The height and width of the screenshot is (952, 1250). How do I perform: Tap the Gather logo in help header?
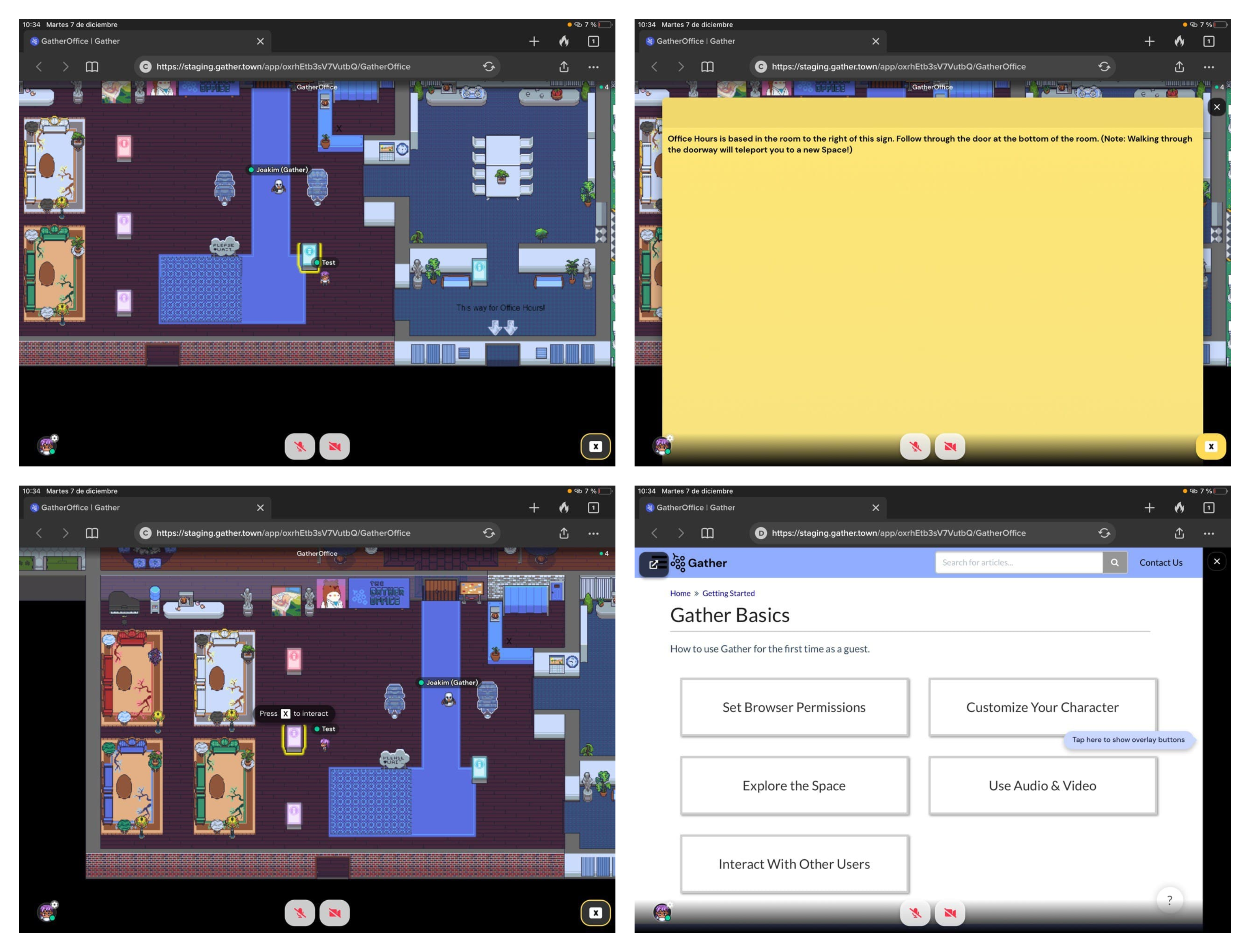coord(699,563)
